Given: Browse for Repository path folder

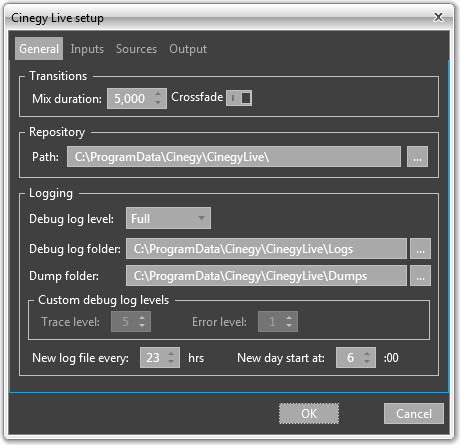Looking at the screenshot, I should (x=417, y=157).
